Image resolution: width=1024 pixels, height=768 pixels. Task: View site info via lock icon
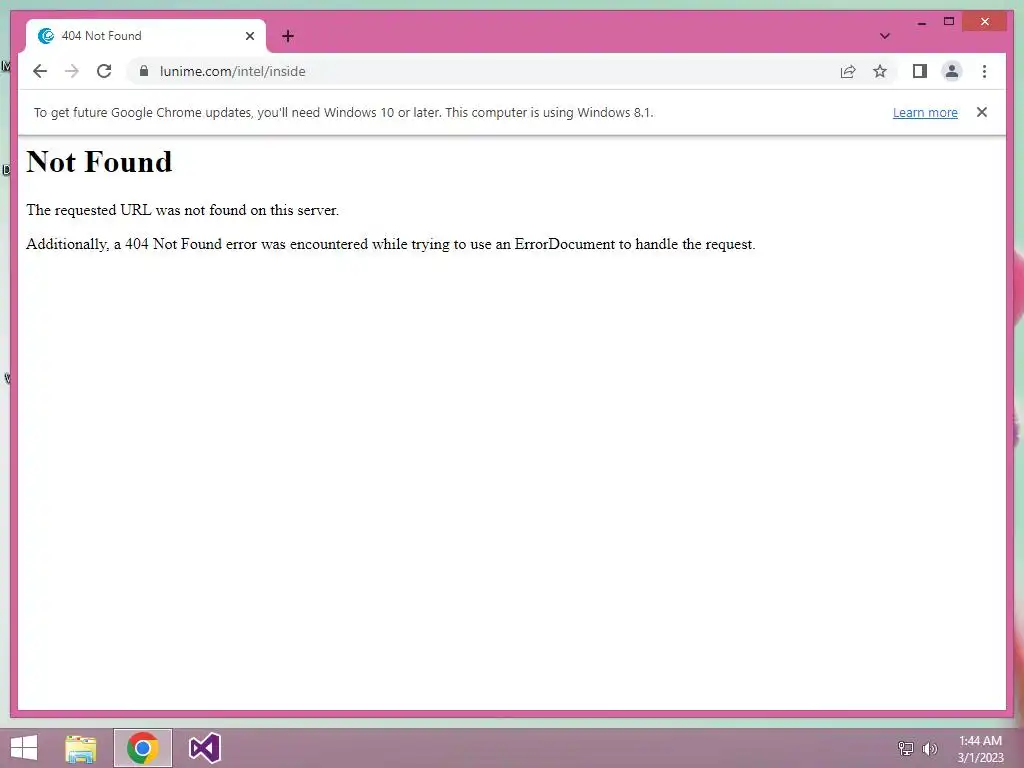(144, 71)
